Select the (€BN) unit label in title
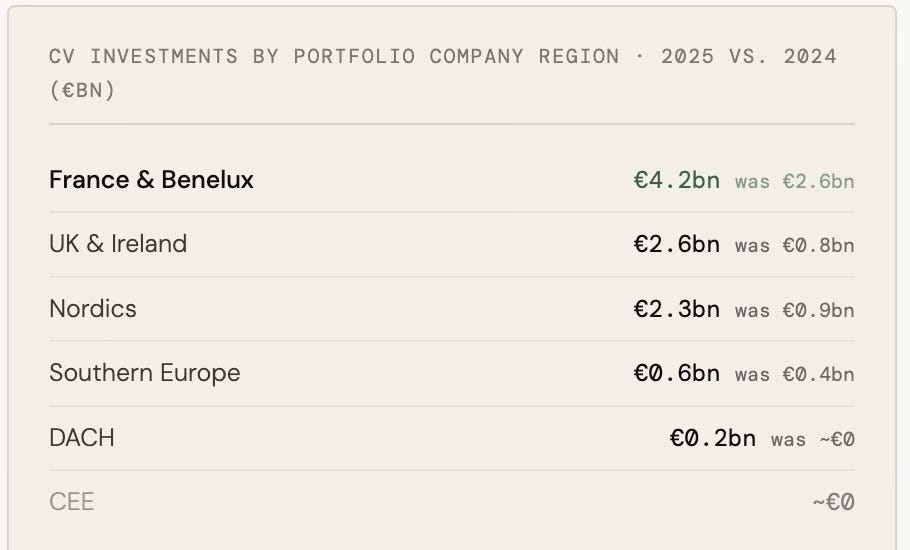The image size is (910, 550). click(x=82, y=90)
